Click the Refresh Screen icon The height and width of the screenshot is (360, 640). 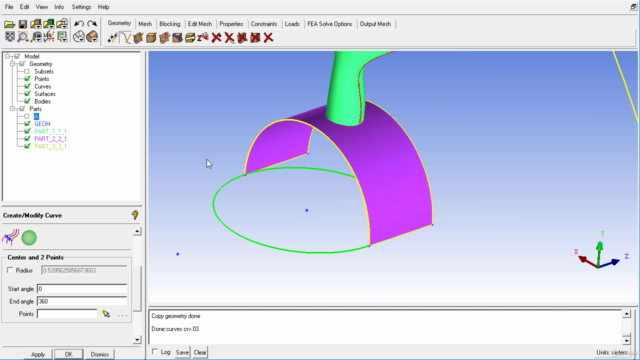point(62,37)
